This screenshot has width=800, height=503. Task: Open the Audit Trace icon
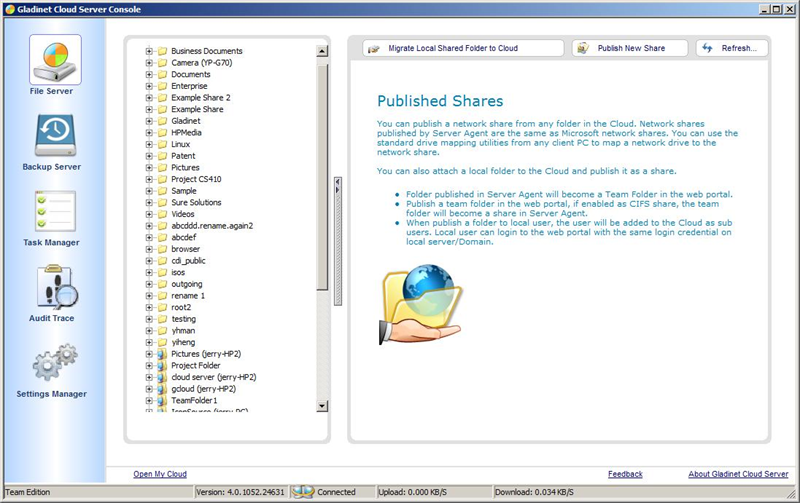(52, 287)
